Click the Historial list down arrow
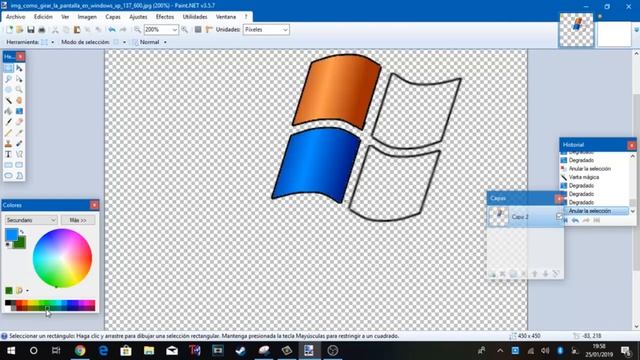Image resolution: width=640 pixels, height=360 pixels. click(633, 211)
